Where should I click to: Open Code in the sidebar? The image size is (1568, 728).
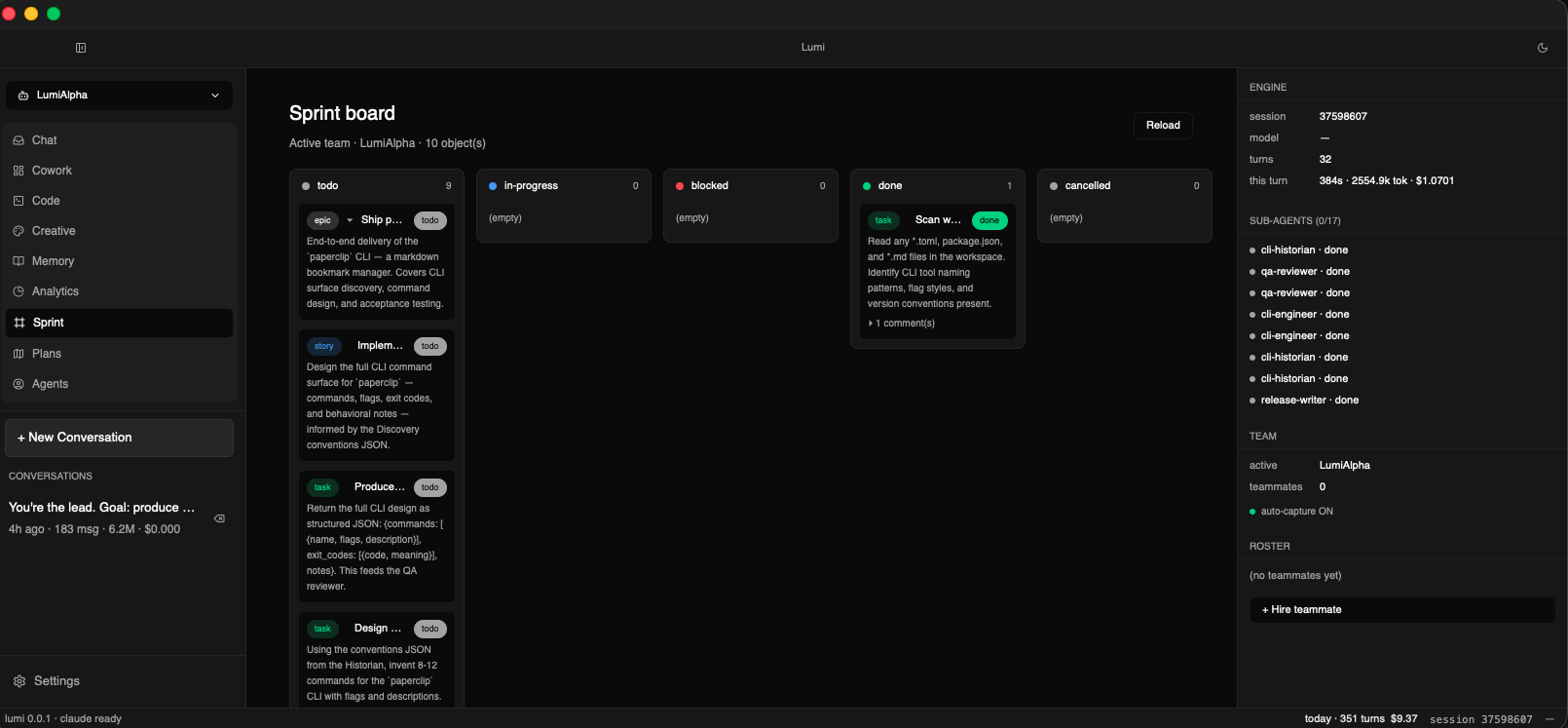[119, 201]
